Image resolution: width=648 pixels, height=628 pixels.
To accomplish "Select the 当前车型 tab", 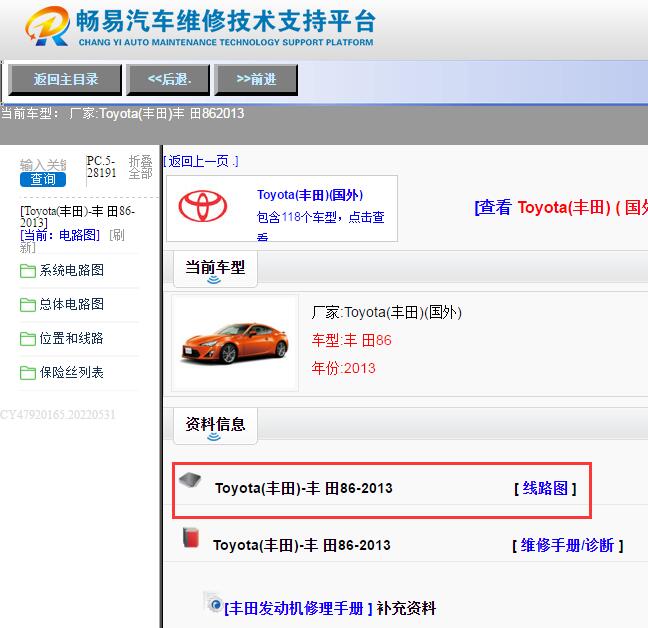I will point(215,269).
